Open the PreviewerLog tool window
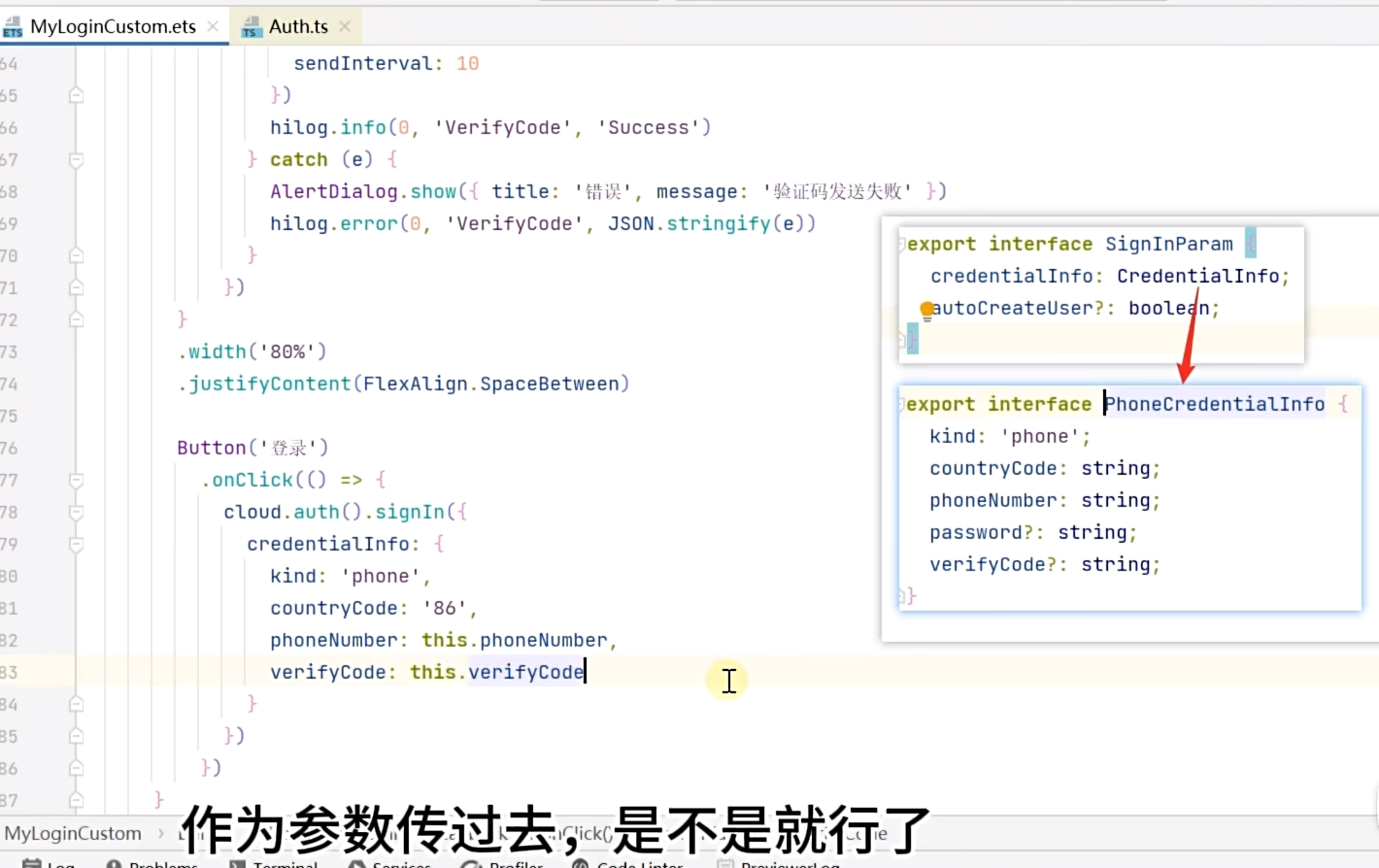 click(x=779, y=863)
